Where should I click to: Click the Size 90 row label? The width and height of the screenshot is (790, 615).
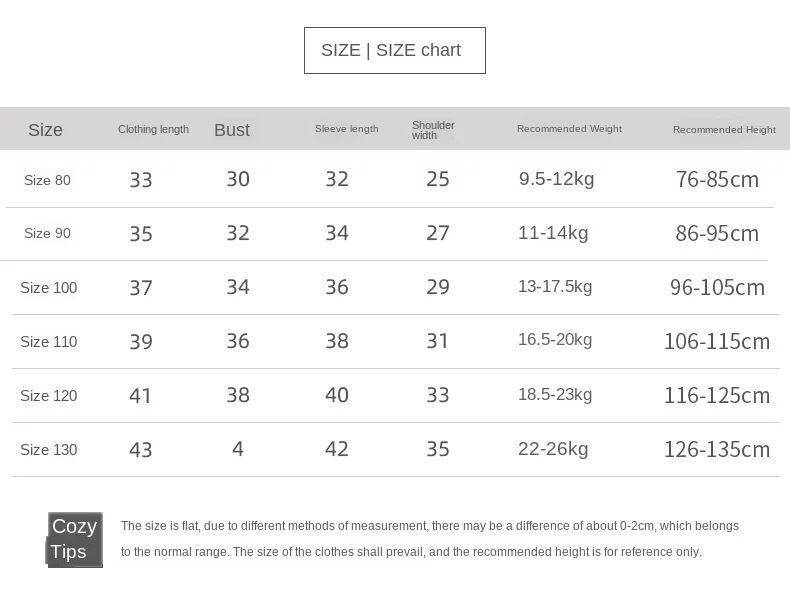(x=47, y=234)
